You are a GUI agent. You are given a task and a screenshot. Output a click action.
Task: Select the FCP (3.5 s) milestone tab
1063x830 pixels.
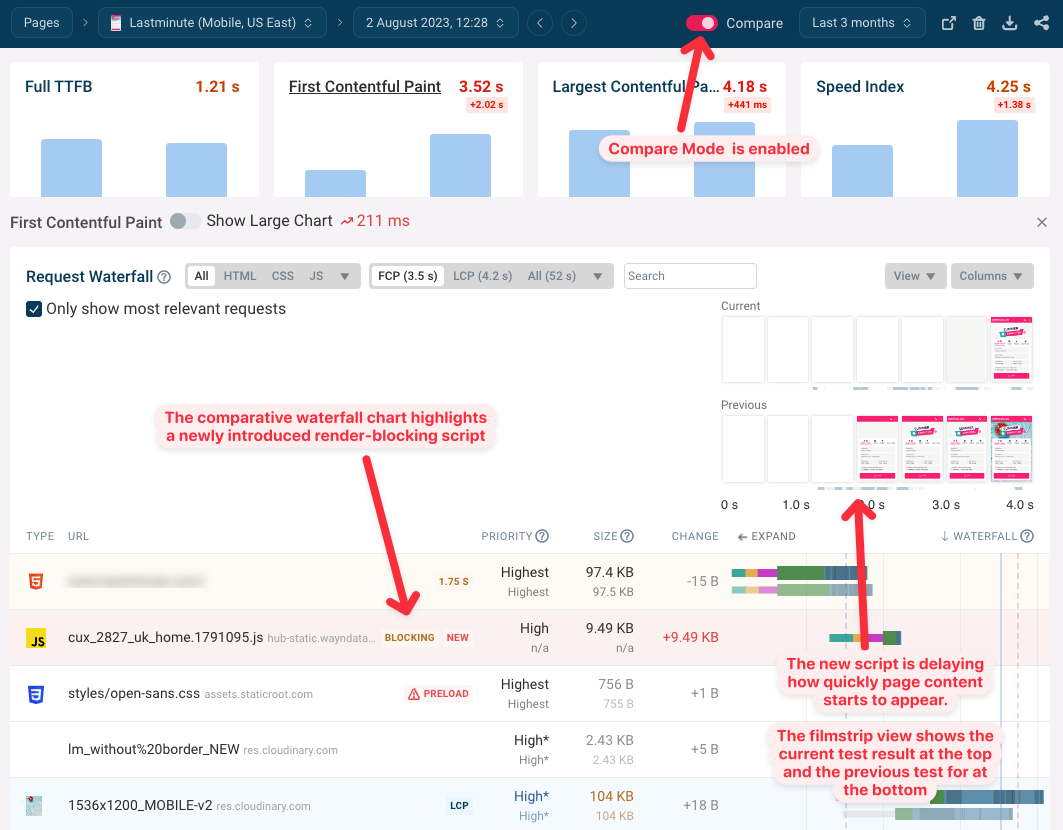tap(407, 276)
